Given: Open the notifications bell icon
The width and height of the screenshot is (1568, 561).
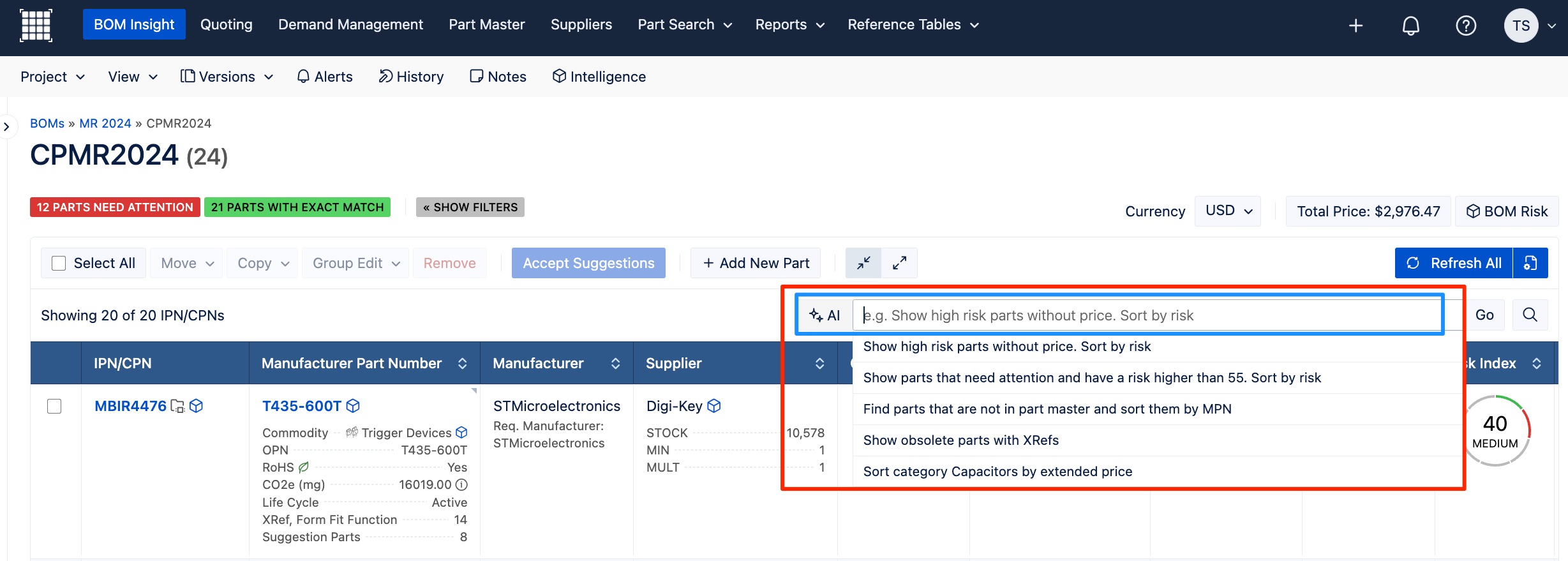Looking at the screenshot, I should coord(1410,26).
